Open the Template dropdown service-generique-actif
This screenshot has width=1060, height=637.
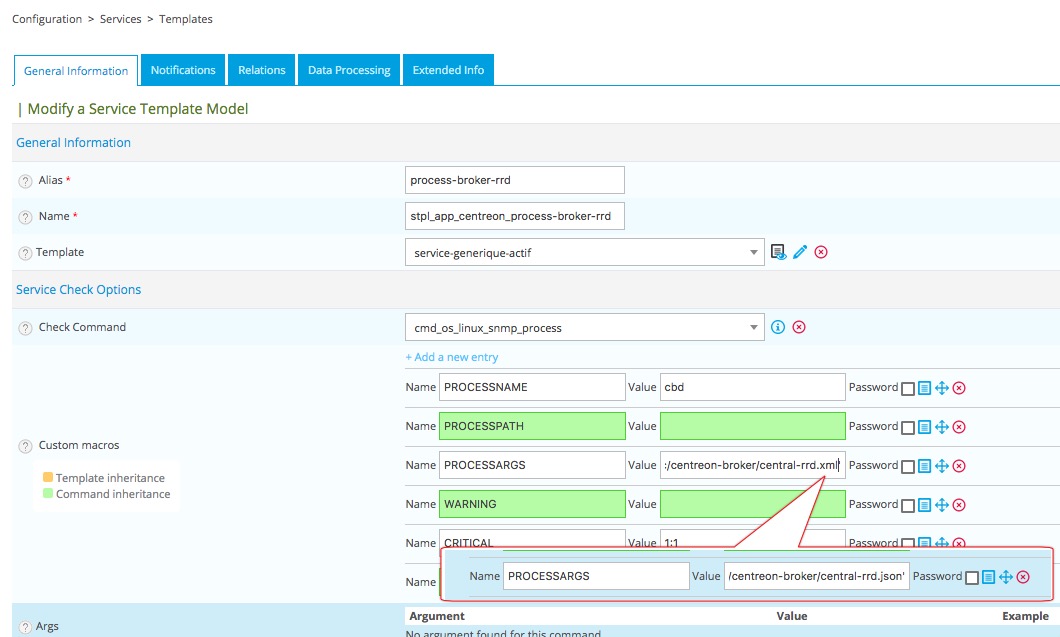tap(585, 253)
